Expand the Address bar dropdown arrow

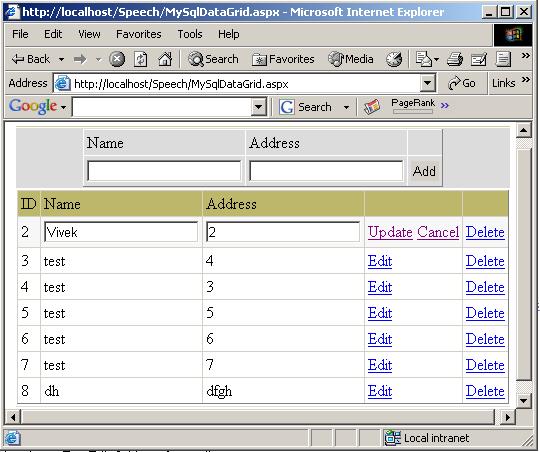coord(427,83)
